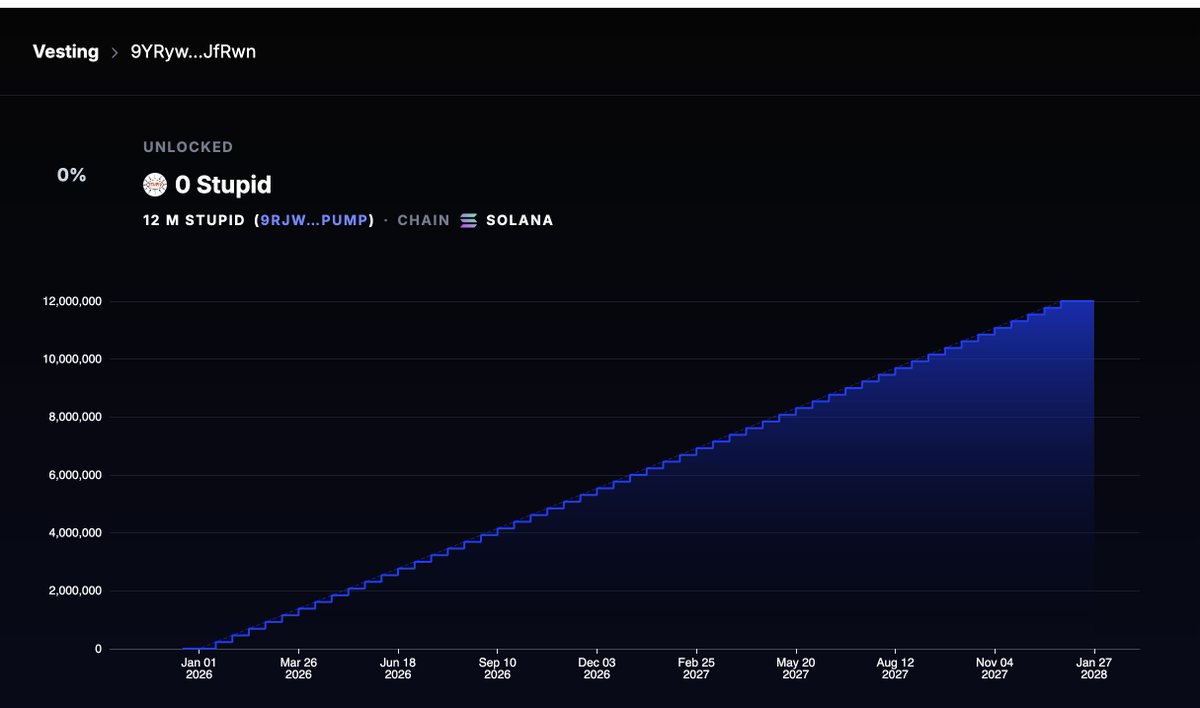Click the Nov 04 2027 axis date
Viewport: 1200px width, 708px height.
pos(995,668)
